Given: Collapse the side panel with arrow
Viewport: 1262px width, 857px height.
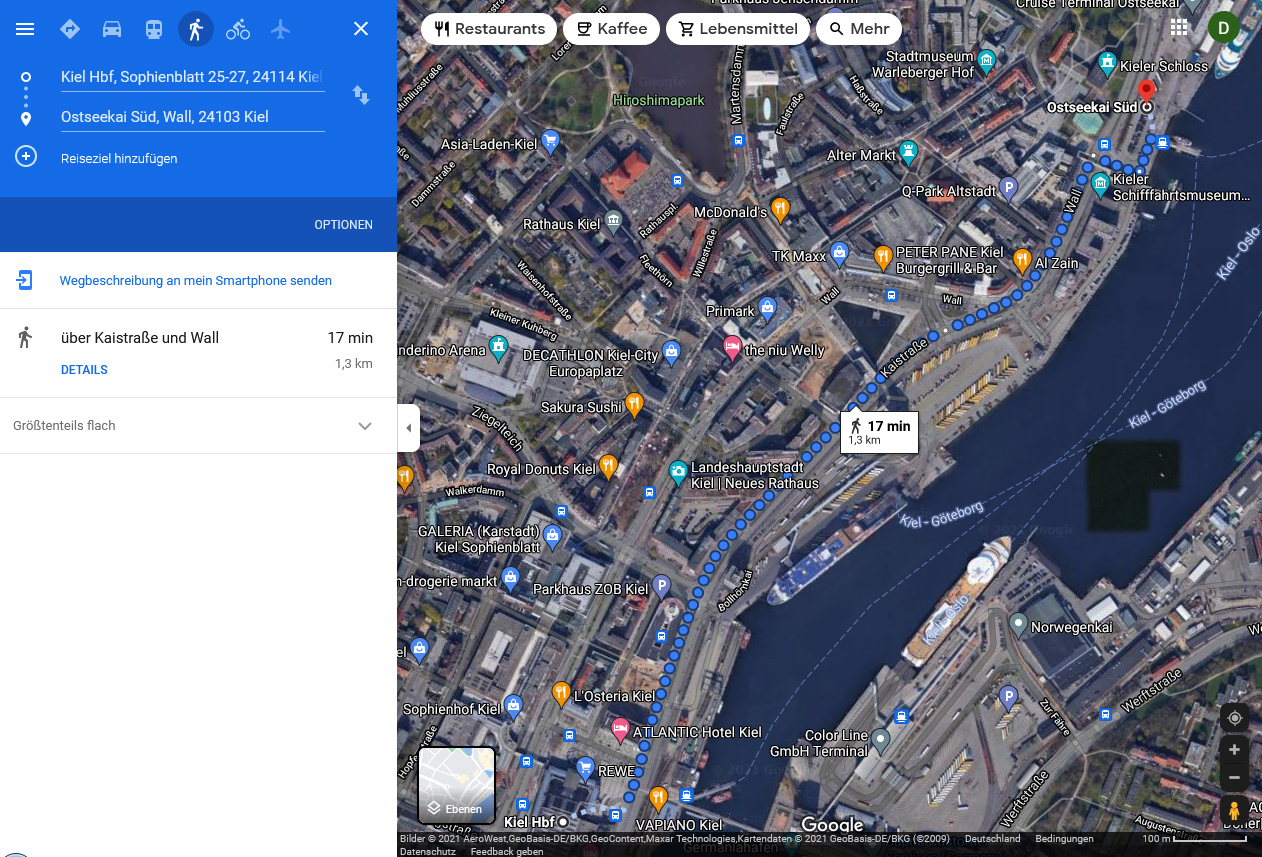Looking at the screenshot, I should (x=408, y=428).
